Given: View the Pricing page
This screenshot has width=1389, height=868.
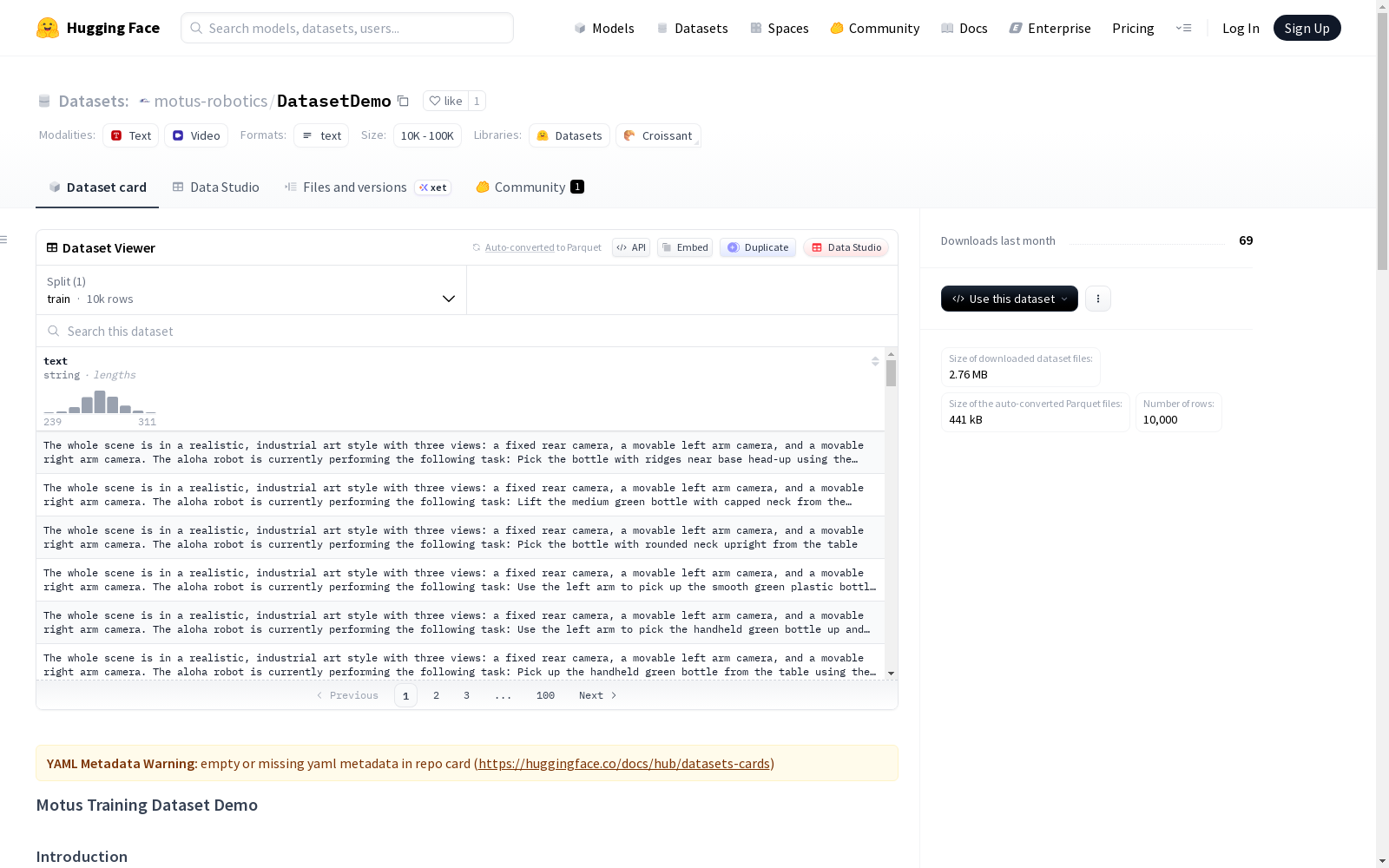Looking at the screenshot, I should 1133,28.
